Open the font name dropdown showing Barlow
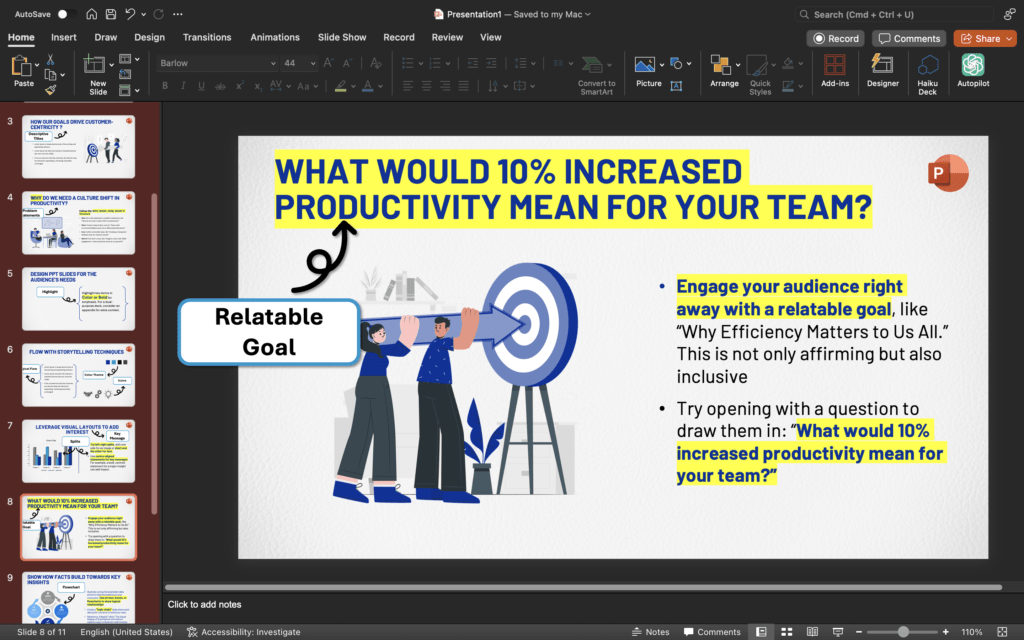This screenshot has width=1024, height=640. [x=272, y=63]
